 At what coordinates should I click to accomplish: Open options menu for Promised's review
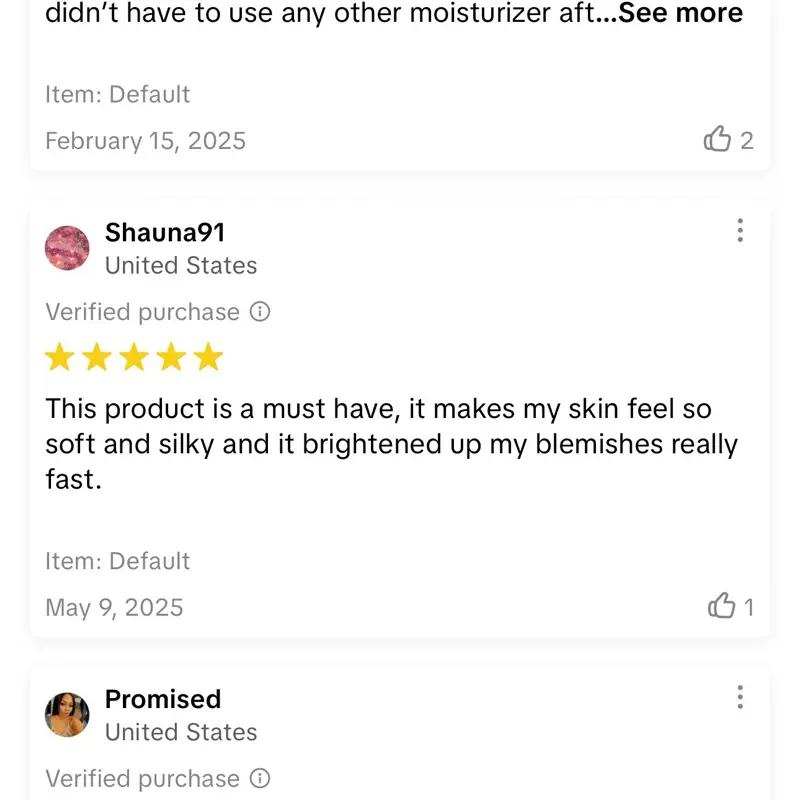740,697
